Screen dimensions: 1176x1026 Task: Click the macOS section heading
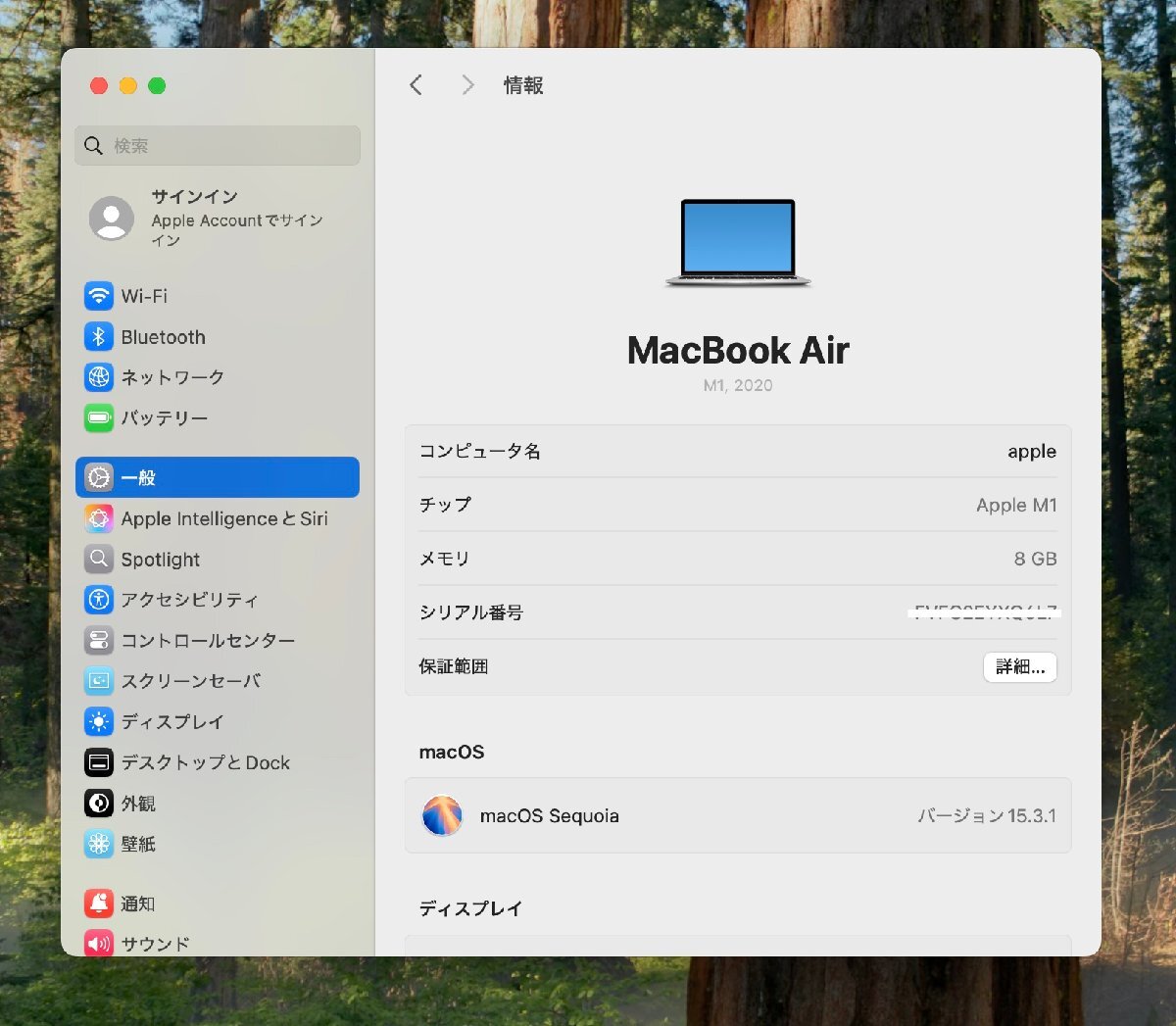point(452,753)
